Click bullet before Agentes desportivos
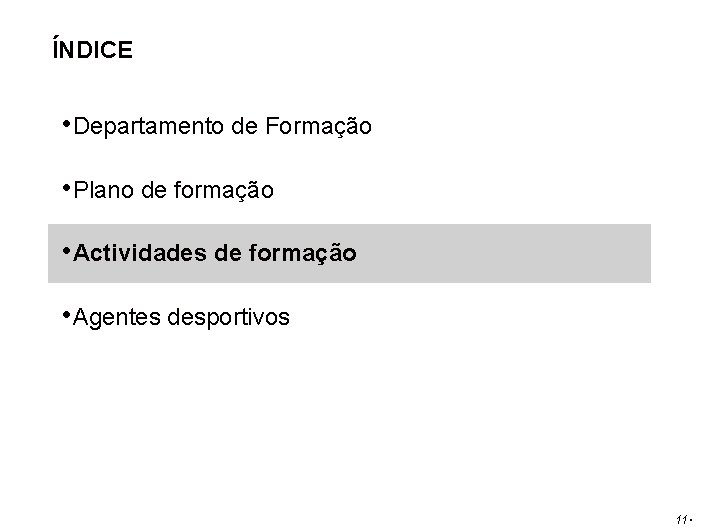Viewport: 706px width, 529px height. pos(67,314)
